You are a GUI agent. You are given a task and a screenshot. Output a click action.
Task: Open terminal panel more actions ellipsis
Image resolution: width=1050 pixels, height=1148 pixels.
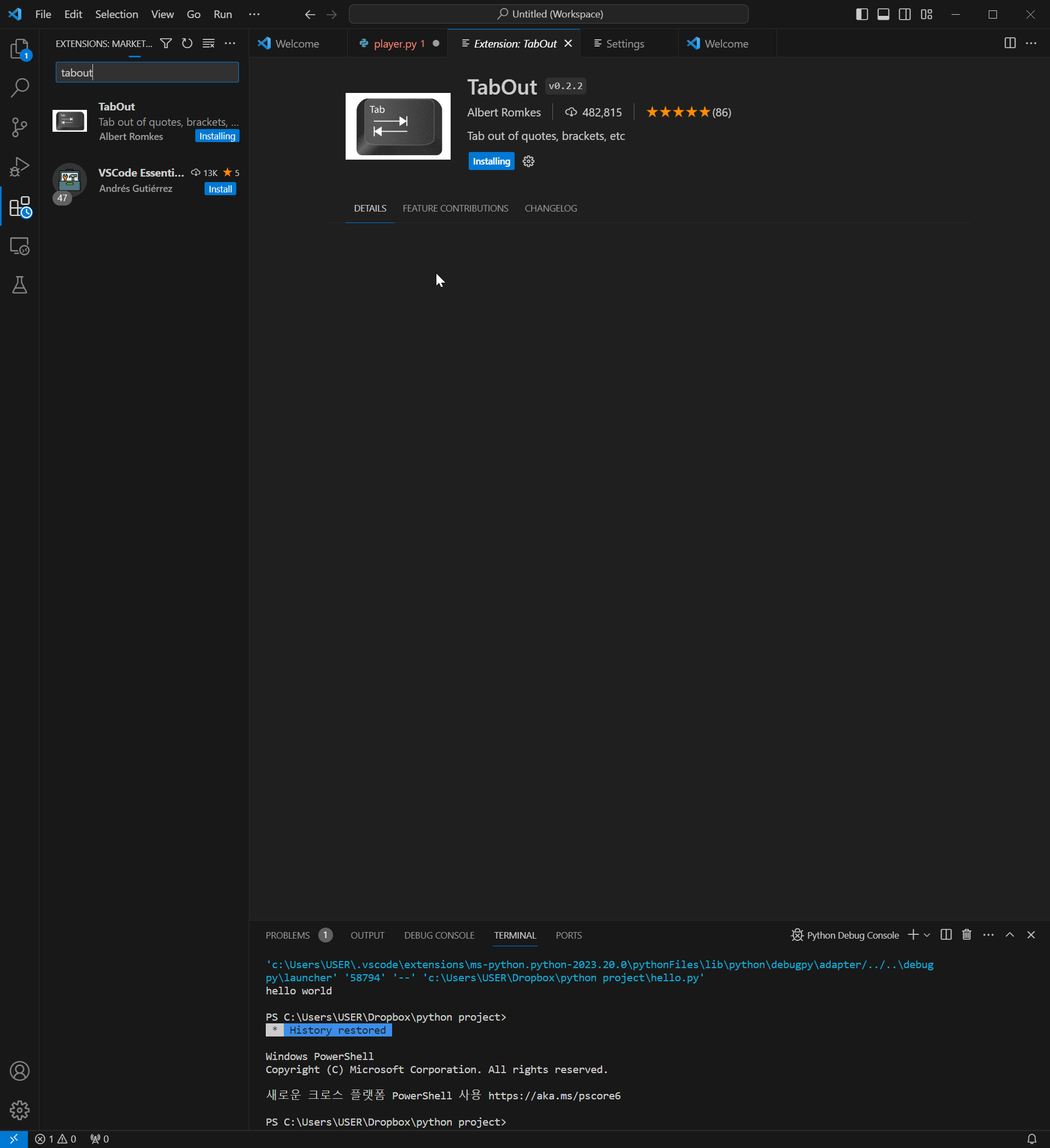tap(988, 934)
